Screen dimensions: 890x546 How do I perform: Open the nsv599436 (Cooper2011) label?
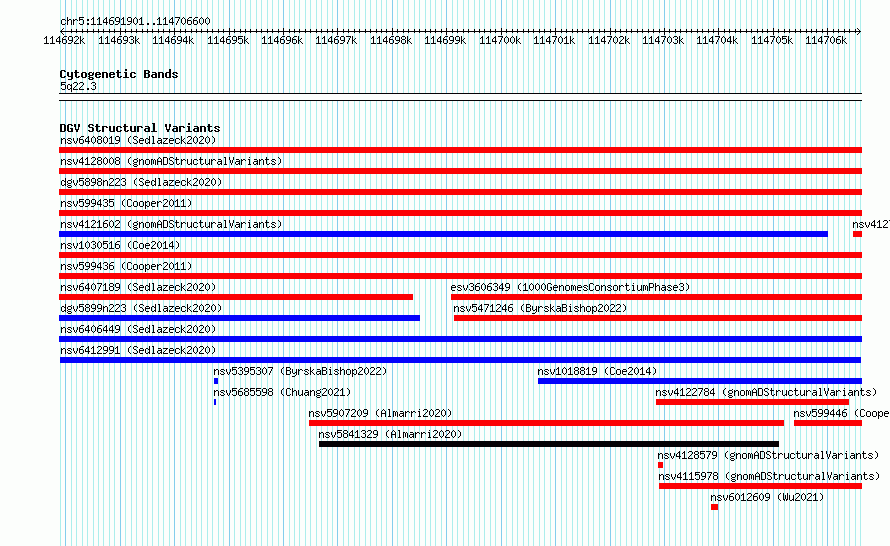click(x=126, y=266)
